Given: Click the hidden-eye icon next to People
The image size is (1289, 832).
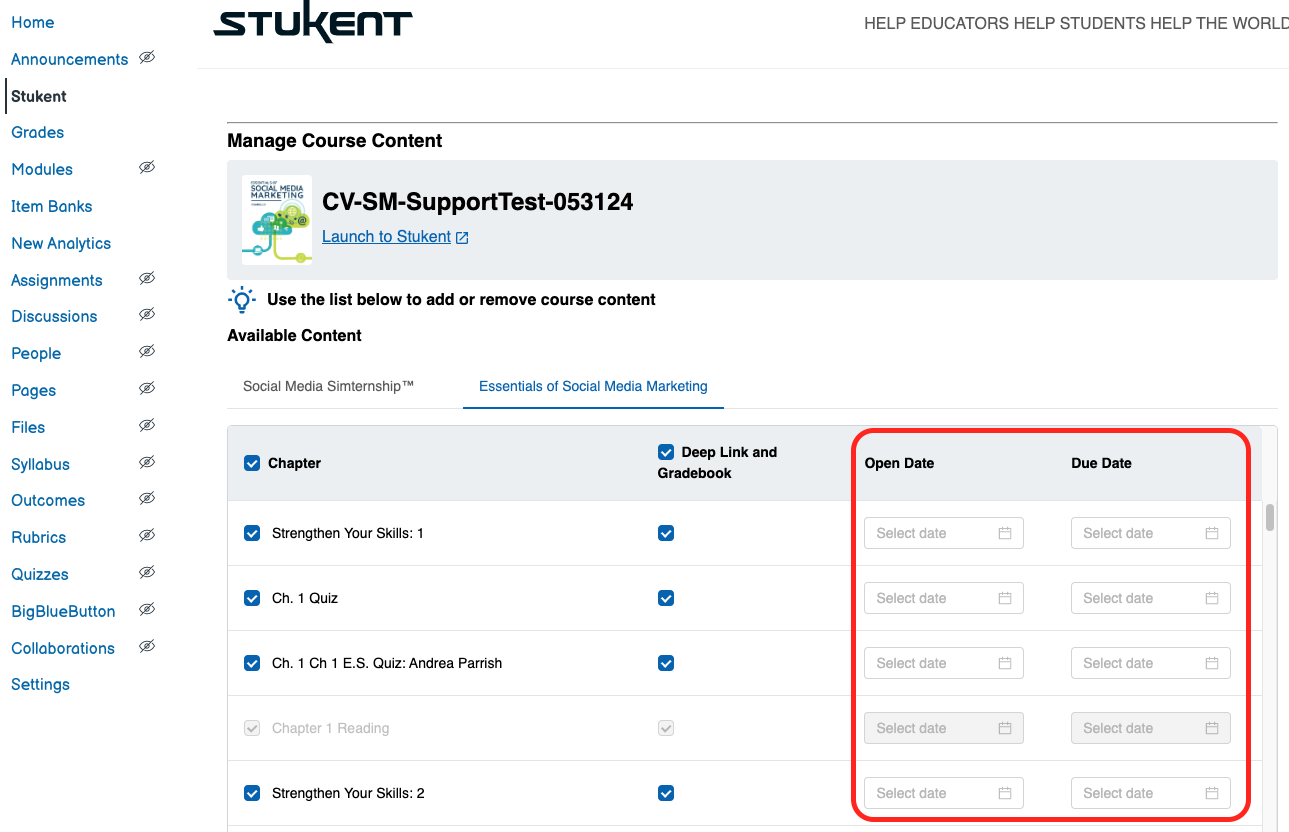Looking at the screenshot, I should [x=147, y=352].
